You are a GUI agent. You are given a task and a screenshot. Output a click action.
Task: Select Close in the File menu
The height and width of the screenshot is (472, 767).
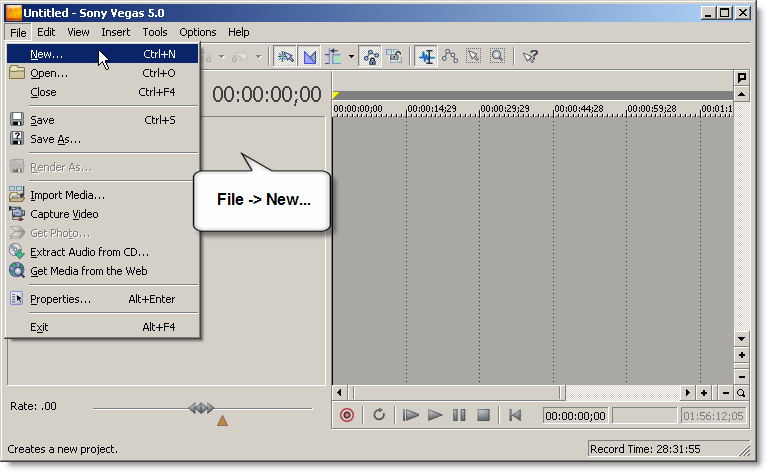(102, 92)
